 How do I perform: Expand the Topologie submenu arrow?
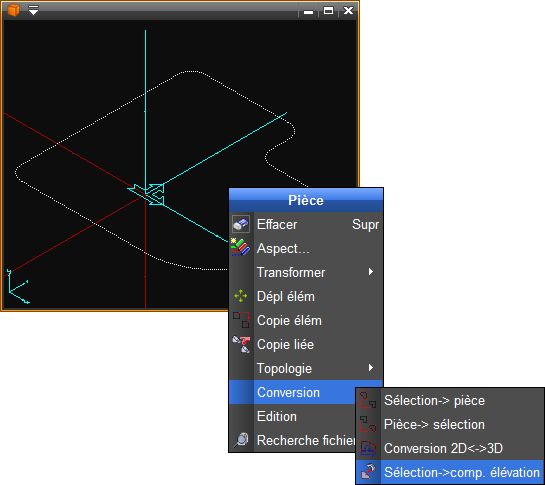(371, 368)
